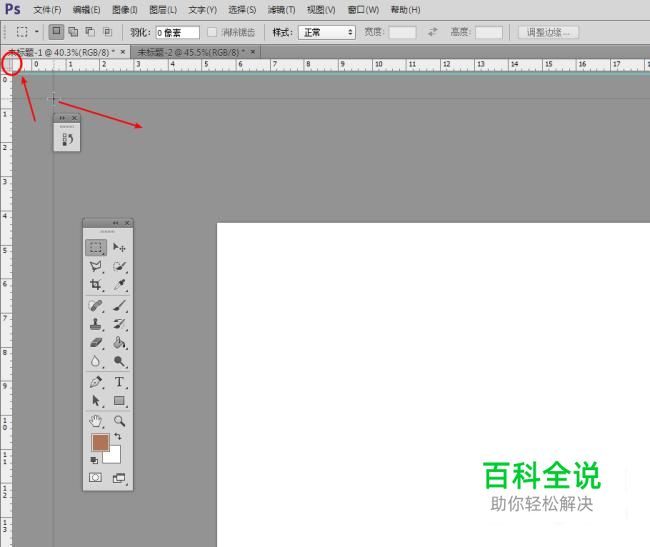Select the Horizontal Type tool
This screenshot has width=650, height=547.
click(x=119, y=382)
